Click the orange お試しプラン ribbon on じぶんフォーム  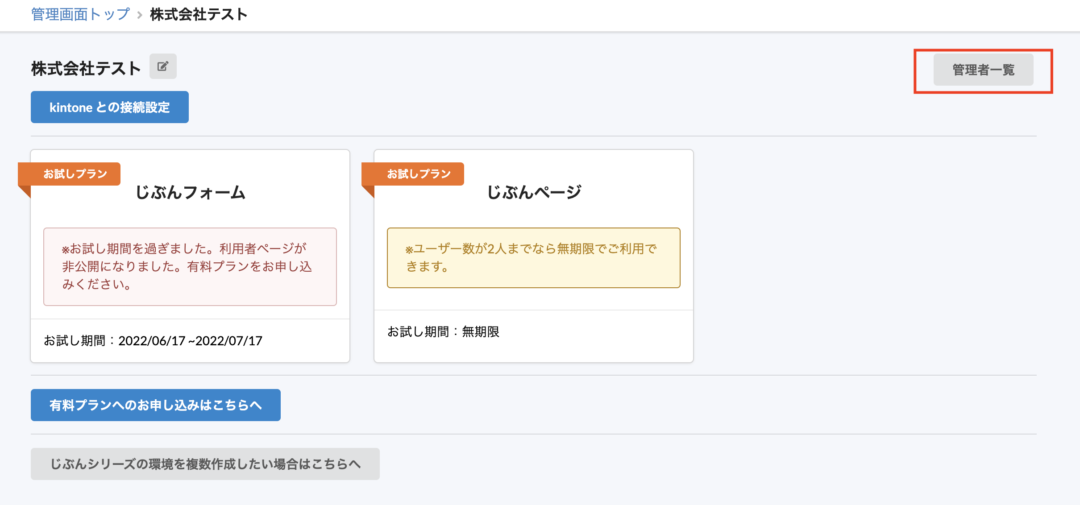(x=75, y=173)
